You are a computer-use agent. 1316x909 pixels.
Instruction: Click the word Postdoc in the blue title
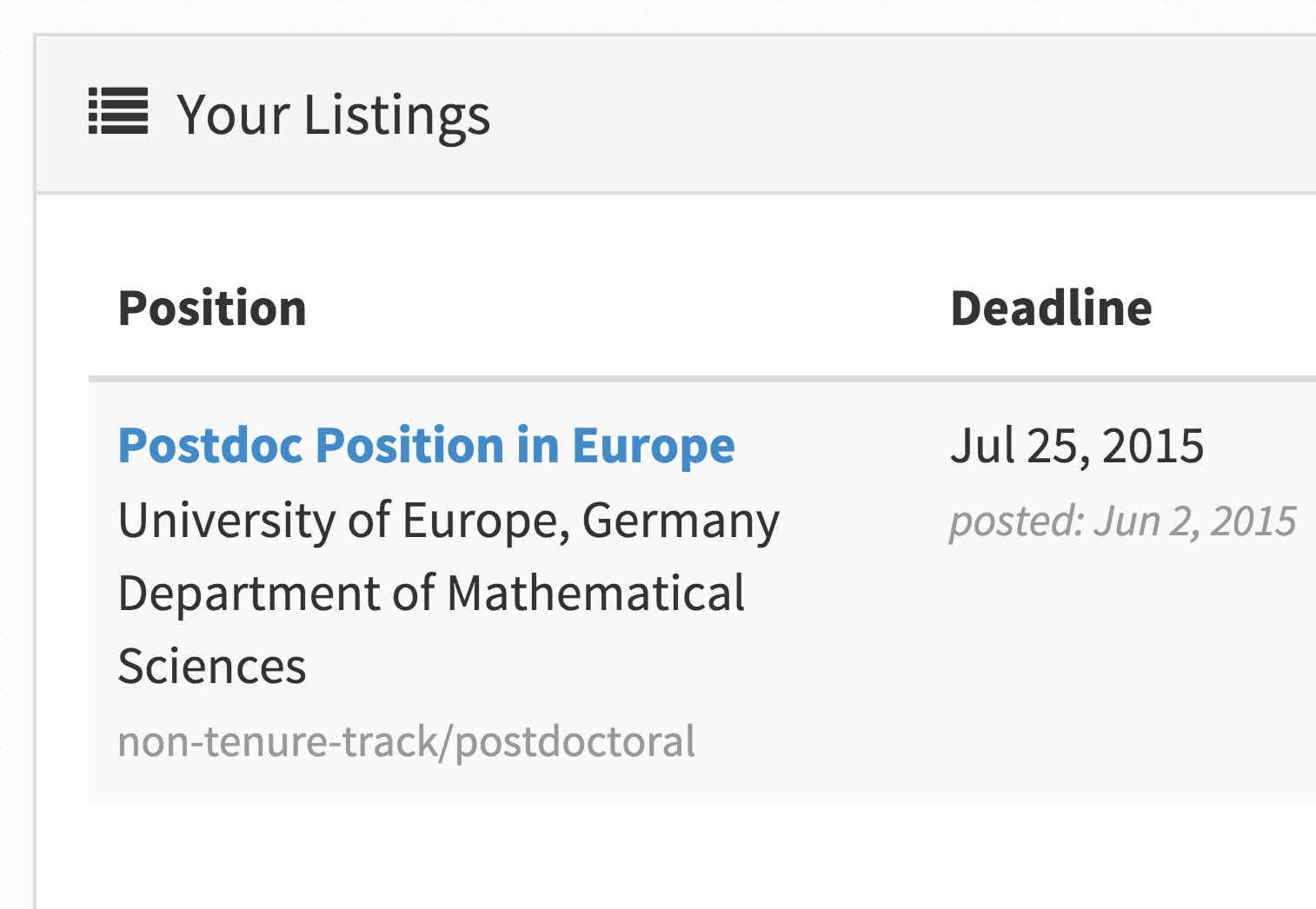point(211,446)
